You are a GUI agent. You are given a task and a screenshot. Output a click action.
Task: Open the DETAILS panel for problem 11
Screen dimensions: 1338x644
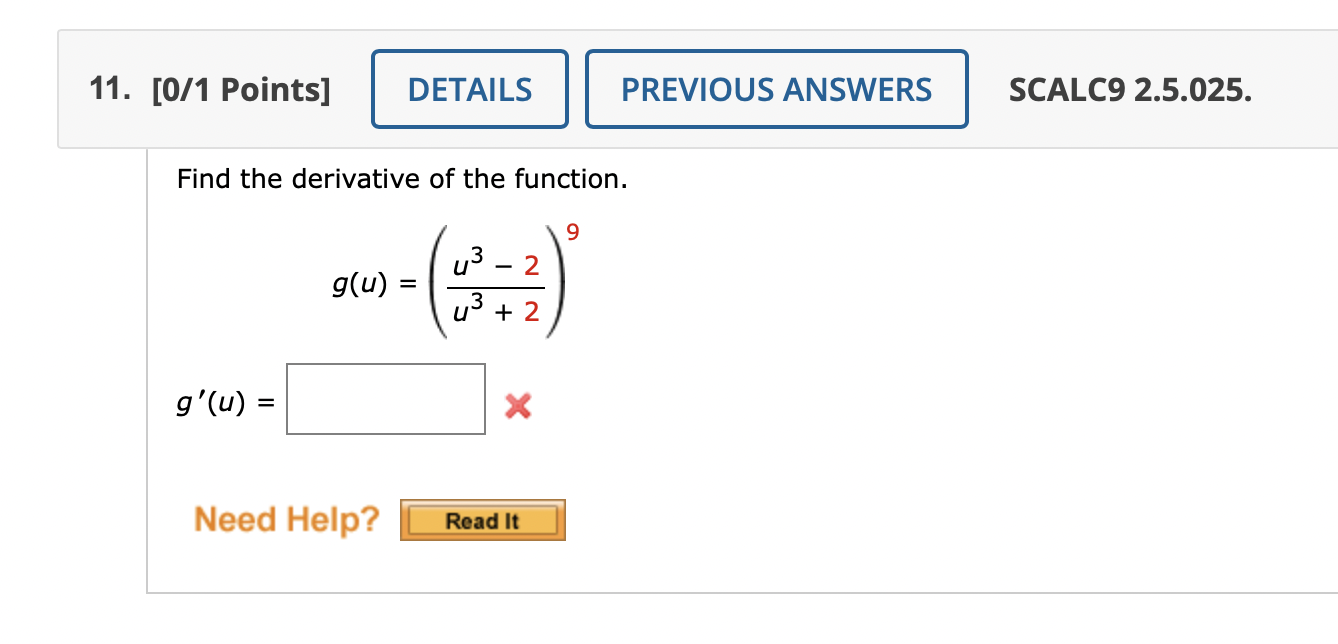tap(469, 89)
